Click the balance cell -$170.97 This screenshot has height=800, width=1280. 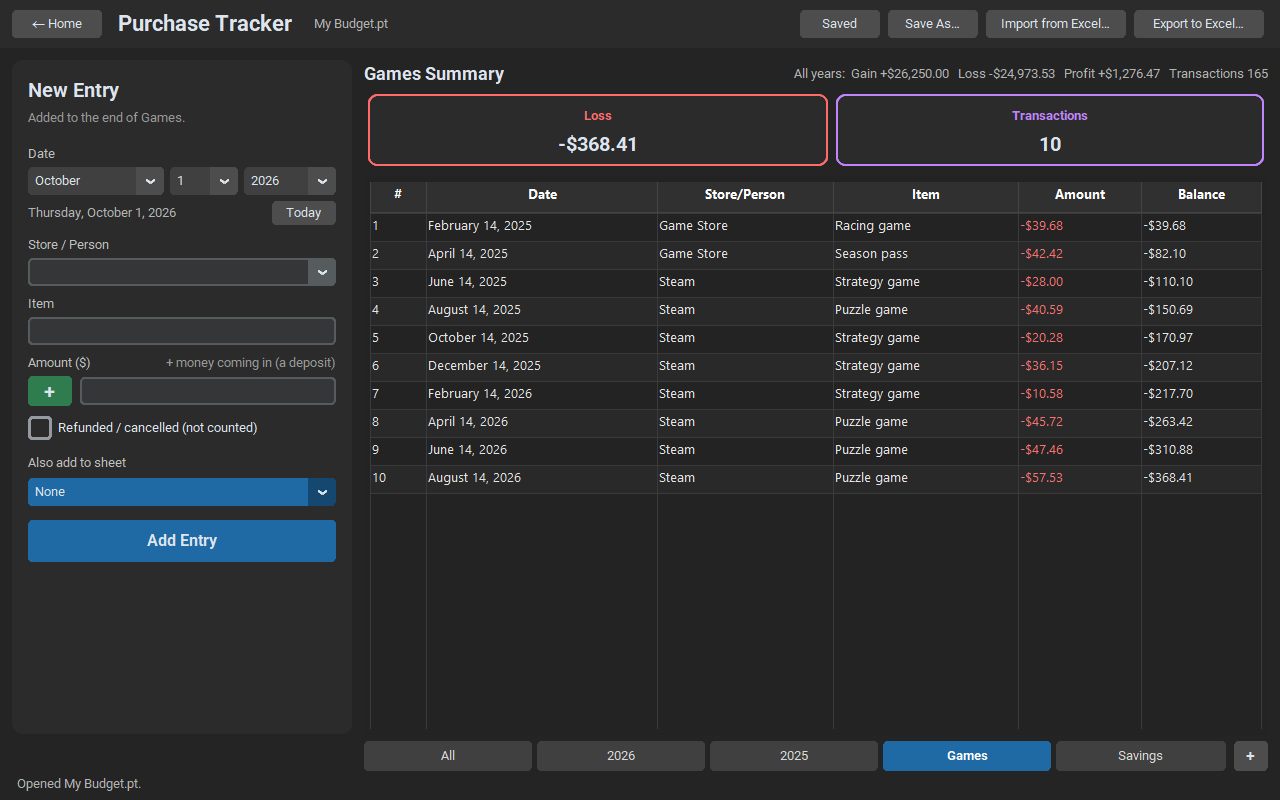tap(1201, 338)
